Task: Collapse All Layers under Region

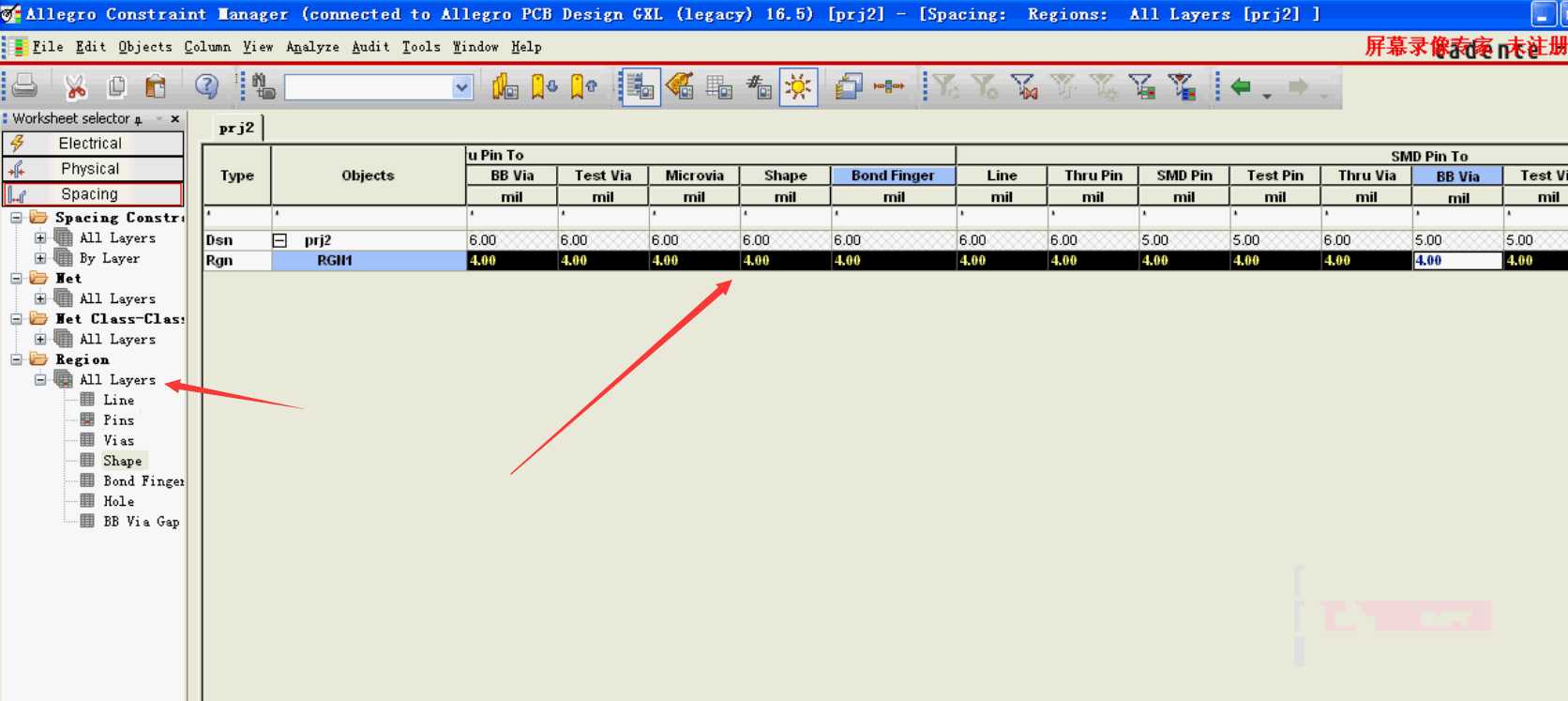Action: tap(40, 380)
